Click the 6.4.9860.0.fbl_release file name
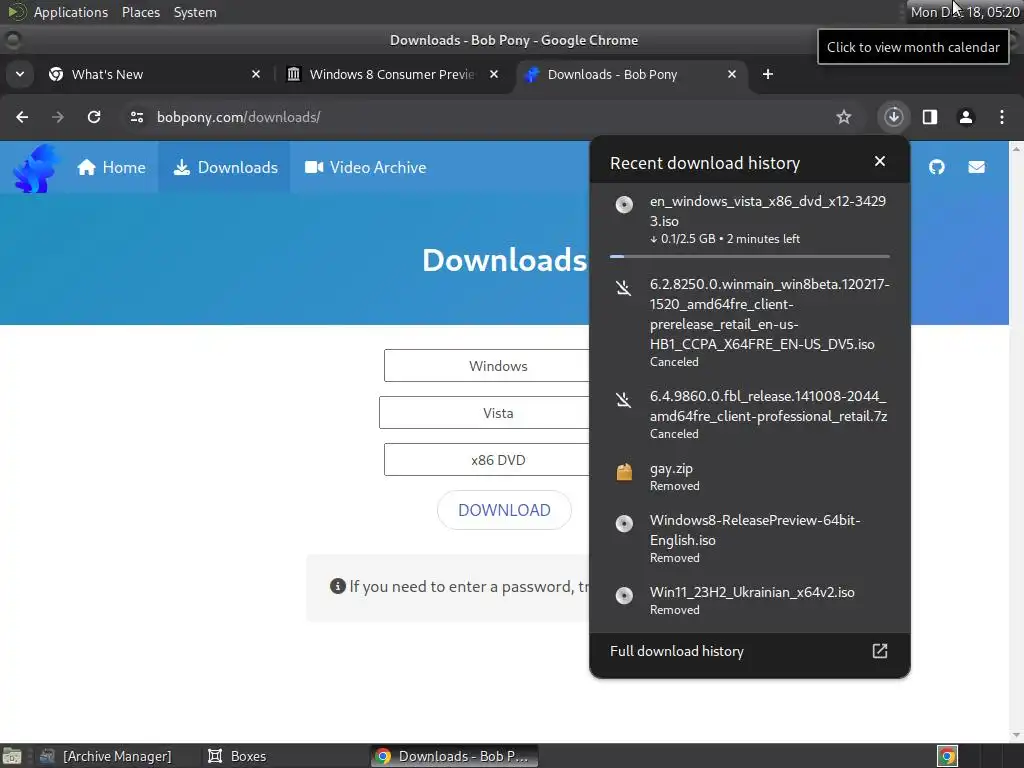This screenshot has height=768, width=1024. [x=768, y=406]
